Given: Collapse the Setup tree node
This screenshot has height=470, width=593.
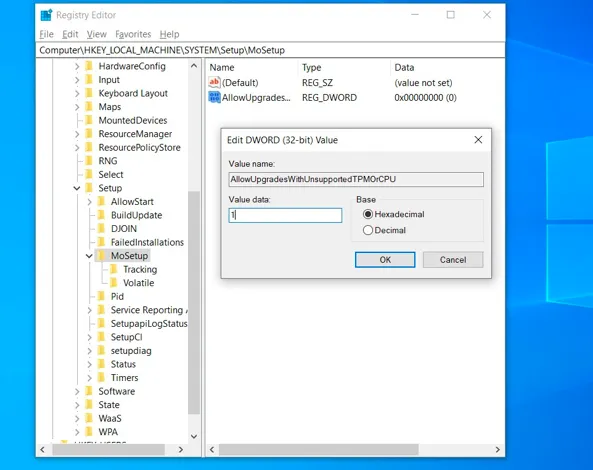Looking at the screenshot, I should click(x=77, y=188).
